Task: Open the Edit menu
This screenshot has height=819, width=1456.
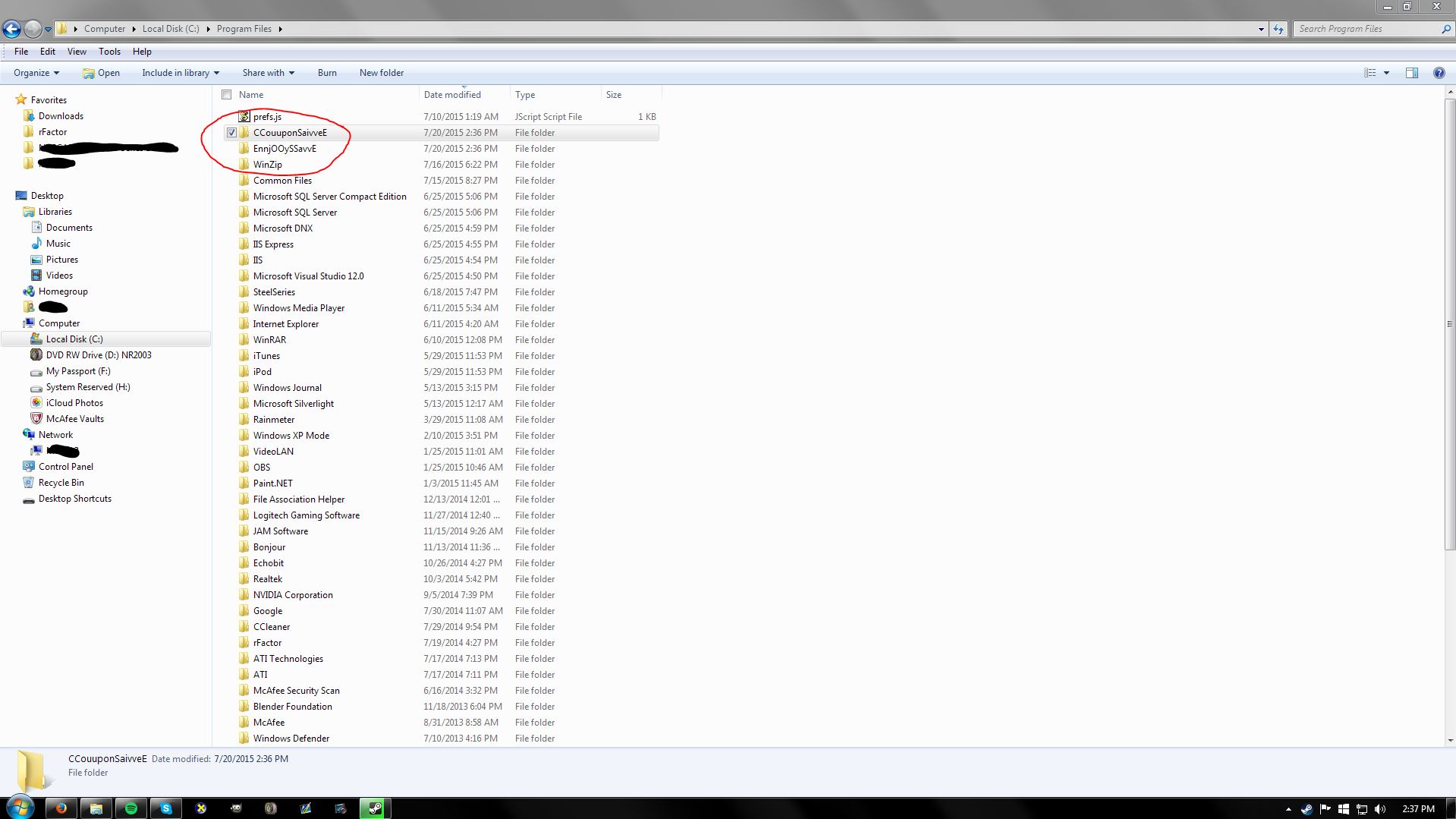Action: 48,52
